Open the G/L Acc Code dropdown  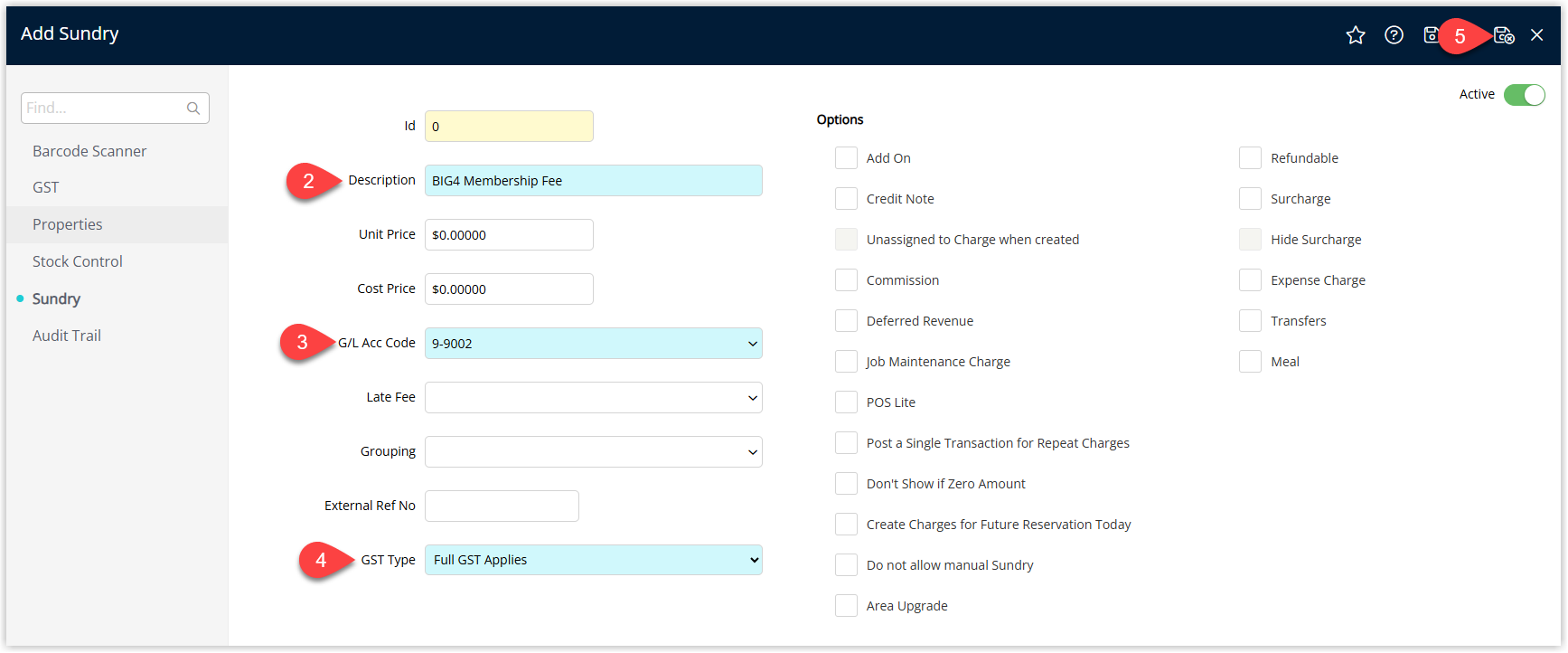[x=593, y=344]
